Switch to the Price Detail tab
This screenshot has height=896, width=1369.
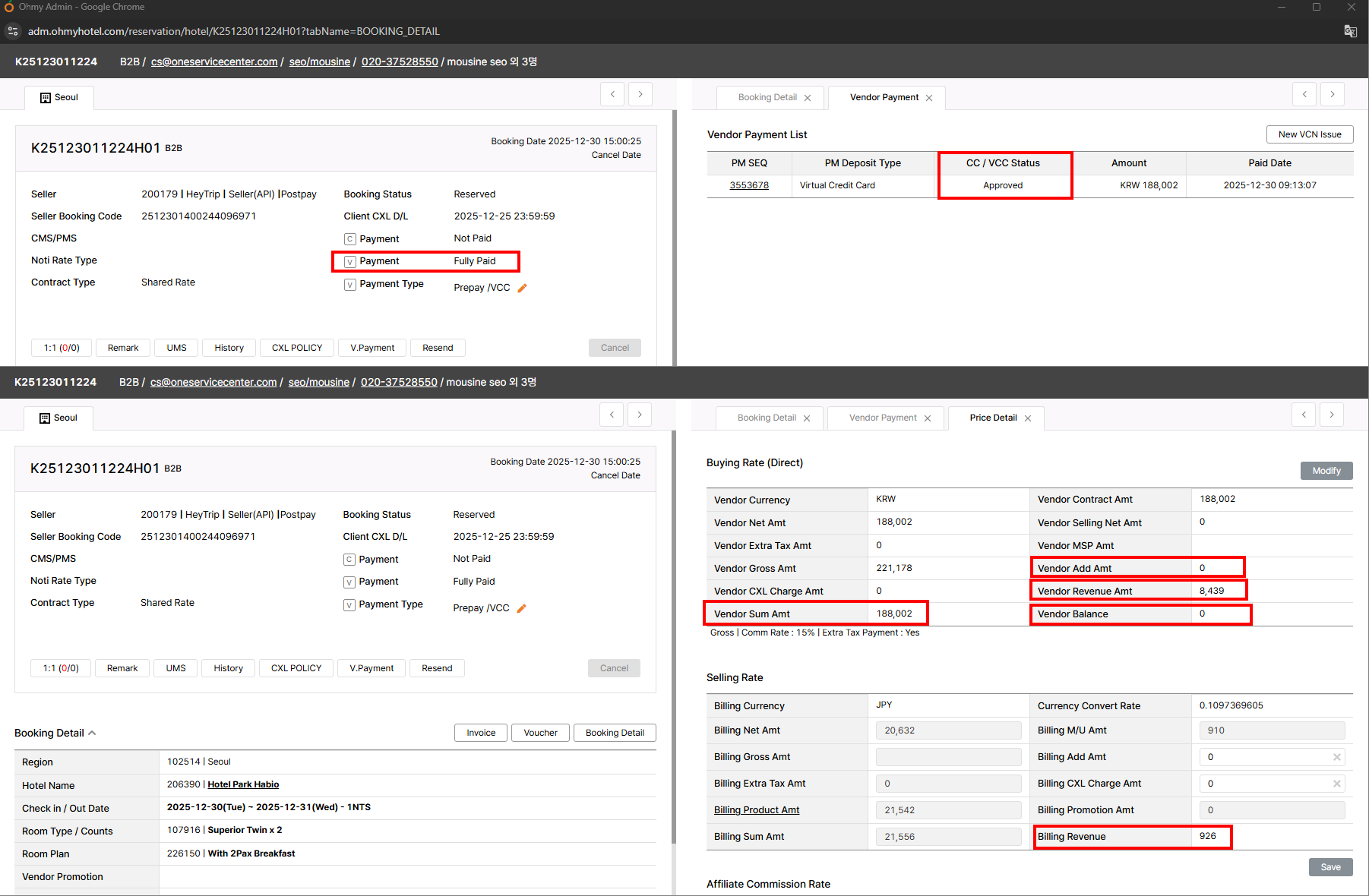pyautogui.click(x=992, y=418)
